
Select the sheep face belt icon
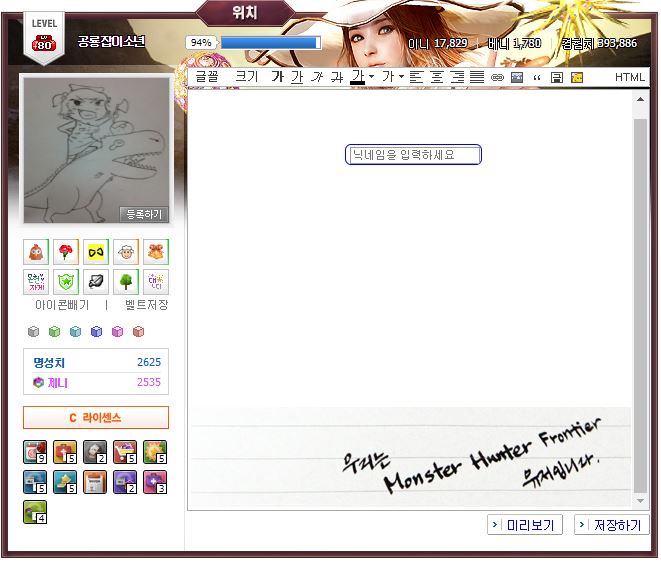(x=126, y=252)
